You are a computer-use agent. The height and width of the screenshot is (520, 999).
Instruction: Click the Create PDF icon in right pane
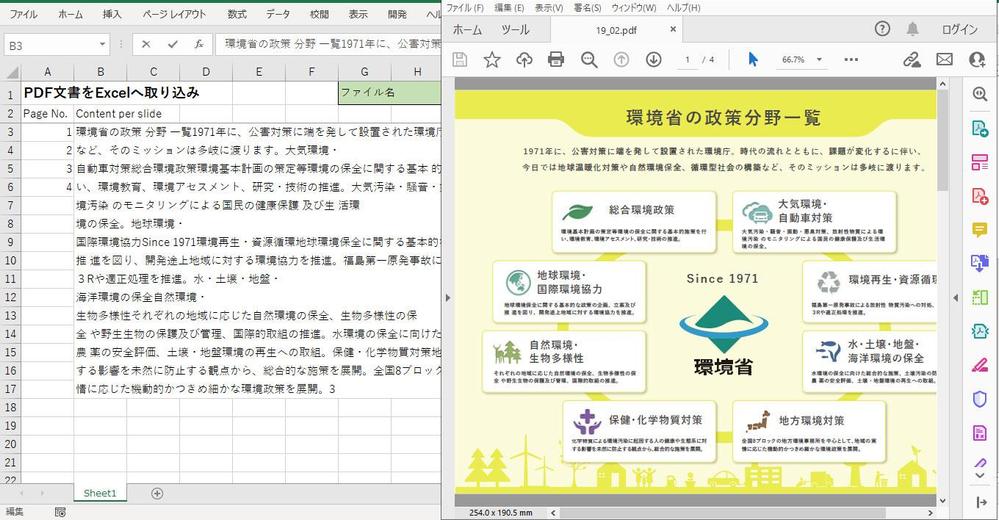tap(980, 196)
